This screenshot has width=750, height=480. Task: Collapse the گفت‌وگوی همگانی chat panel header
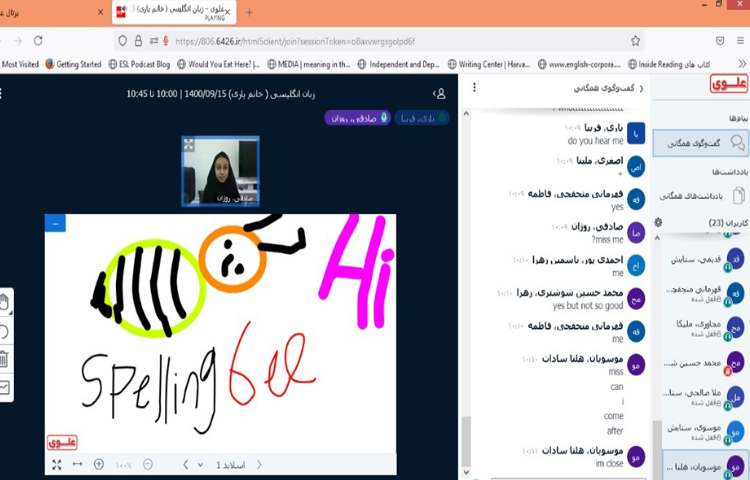pyautogui.click(x=609, y=88)
